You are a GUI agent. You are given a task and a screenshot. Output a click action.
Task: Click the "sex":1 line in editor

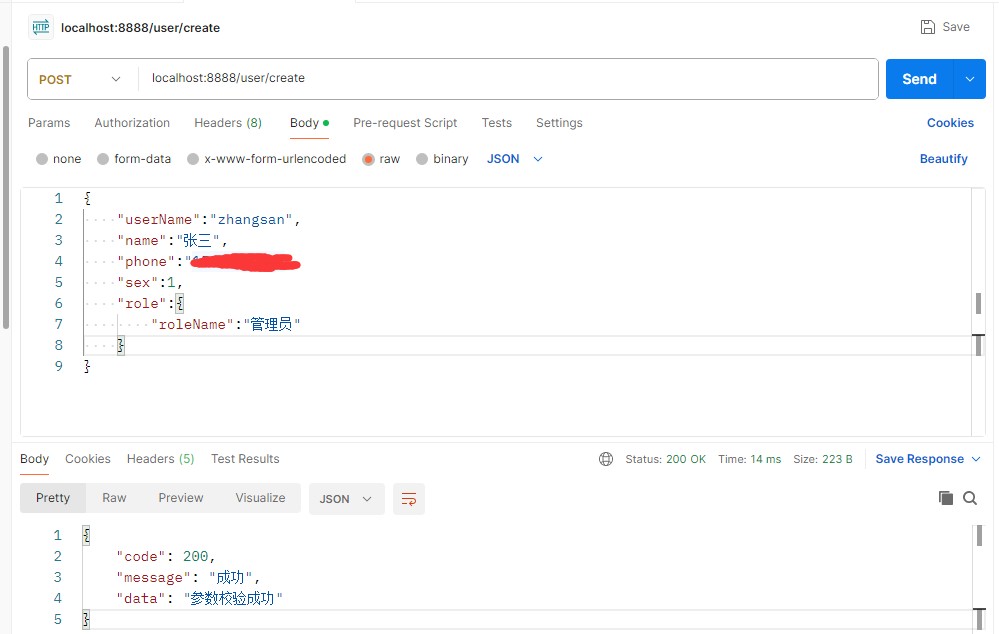click(x=150, y=282)
